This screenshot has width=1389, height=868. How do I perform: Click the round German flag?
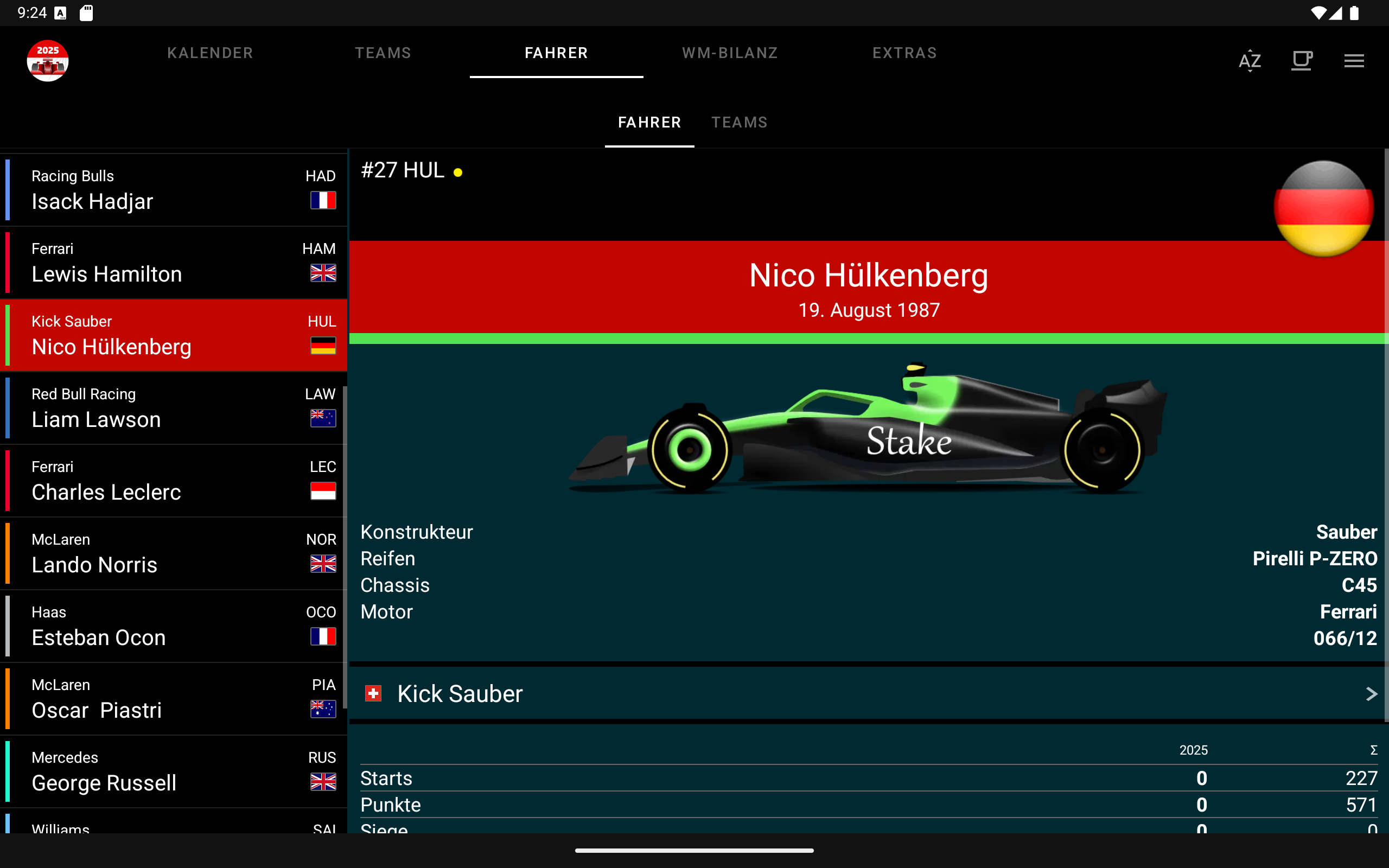pyautogui.click(x=1323, y=209)
